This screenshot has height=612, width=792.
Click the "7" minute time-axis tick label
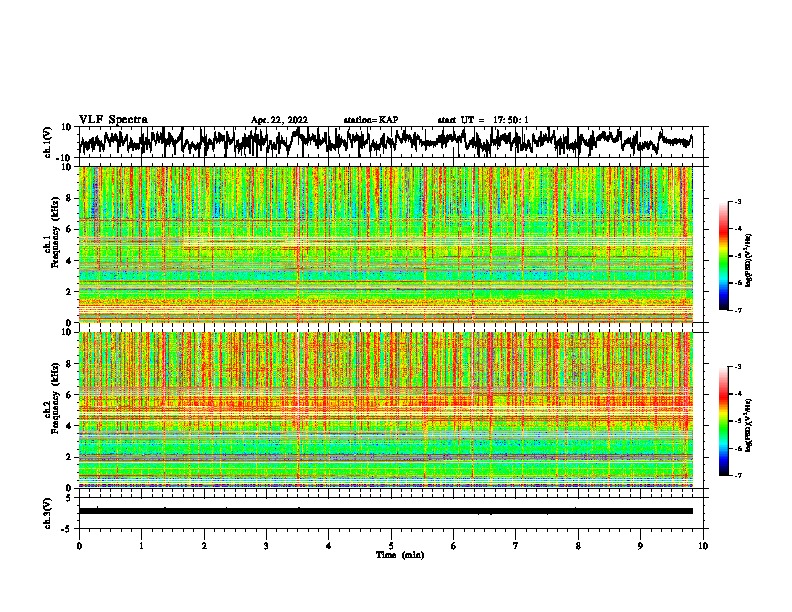pos(516,546)
